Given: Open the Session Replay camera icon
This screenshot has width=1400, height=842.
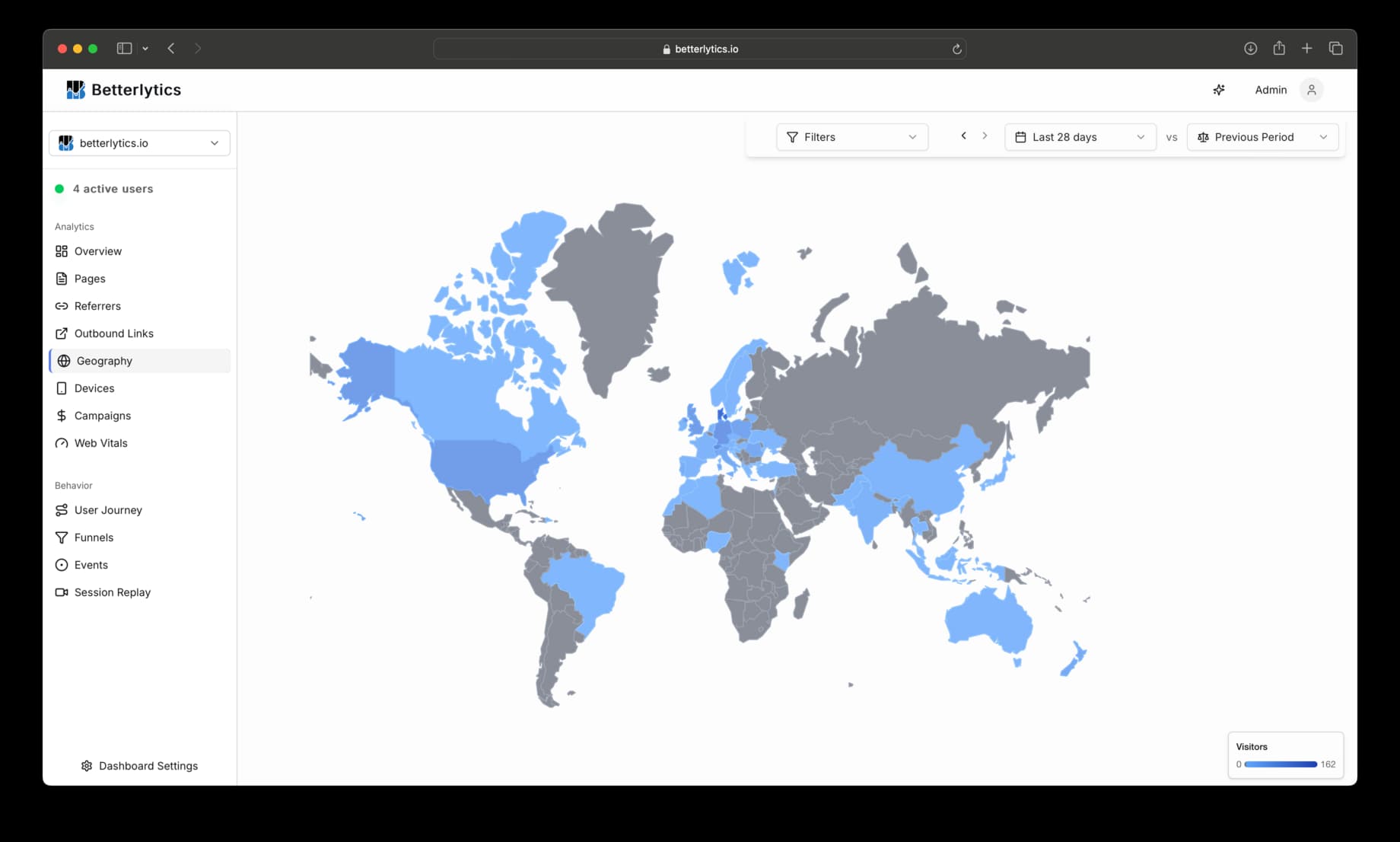Looking at the screenshot, I should tap(62, 592).
